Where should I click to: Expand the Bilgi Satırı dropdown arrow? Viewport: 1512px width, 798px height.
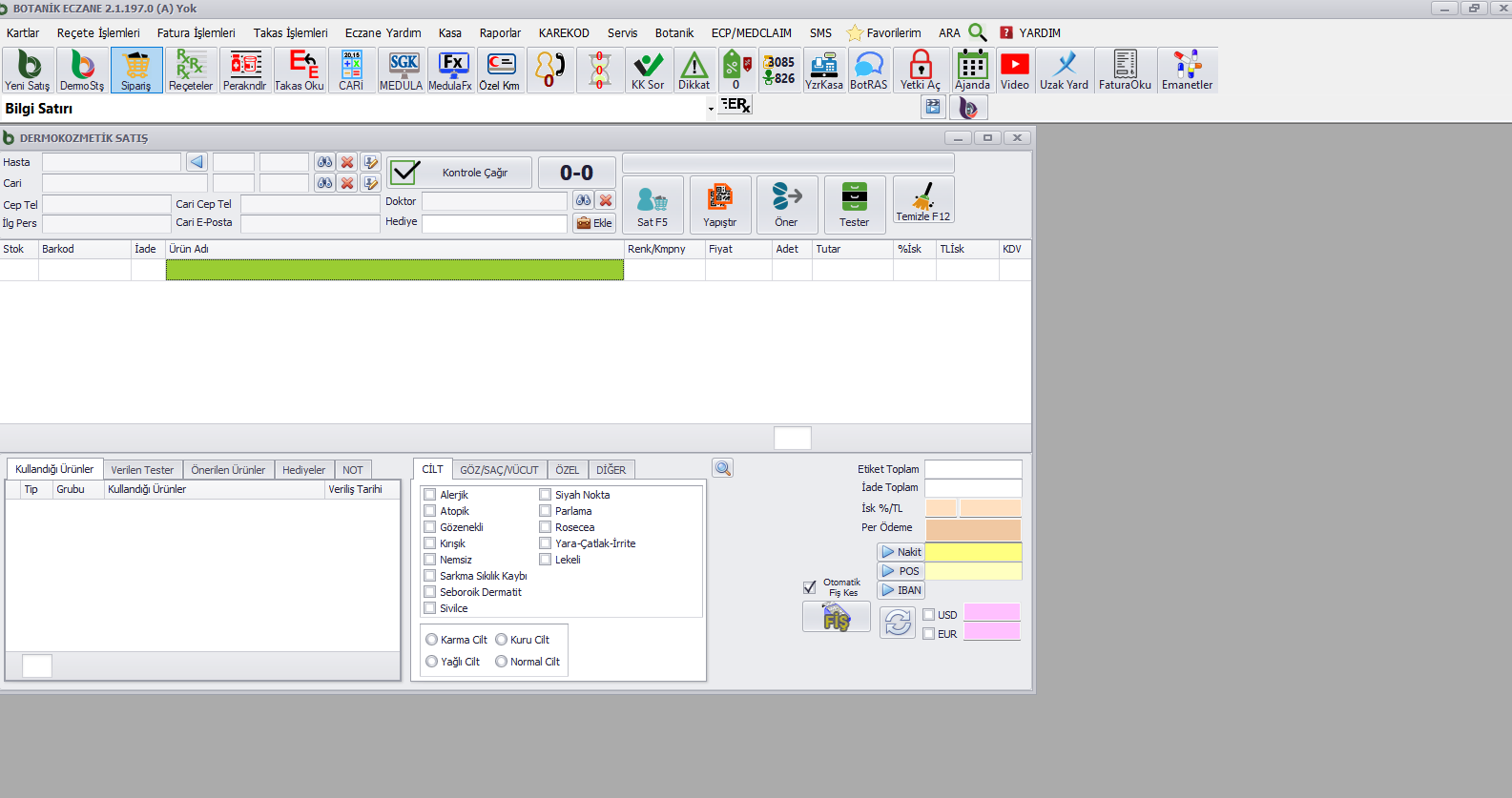(x=711, y=109)
